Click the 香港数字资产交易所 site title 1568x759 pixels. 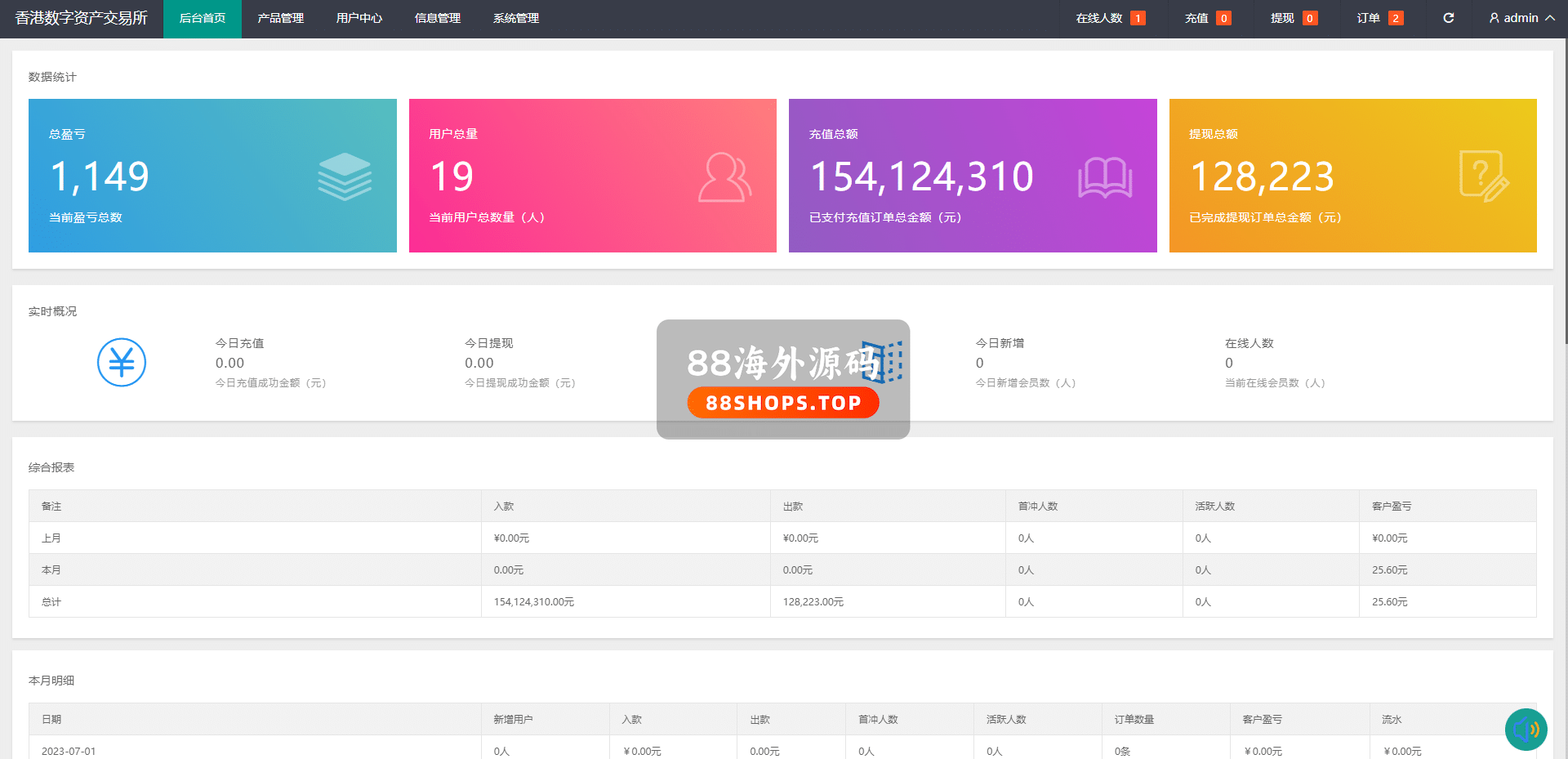tap(81, 18)
